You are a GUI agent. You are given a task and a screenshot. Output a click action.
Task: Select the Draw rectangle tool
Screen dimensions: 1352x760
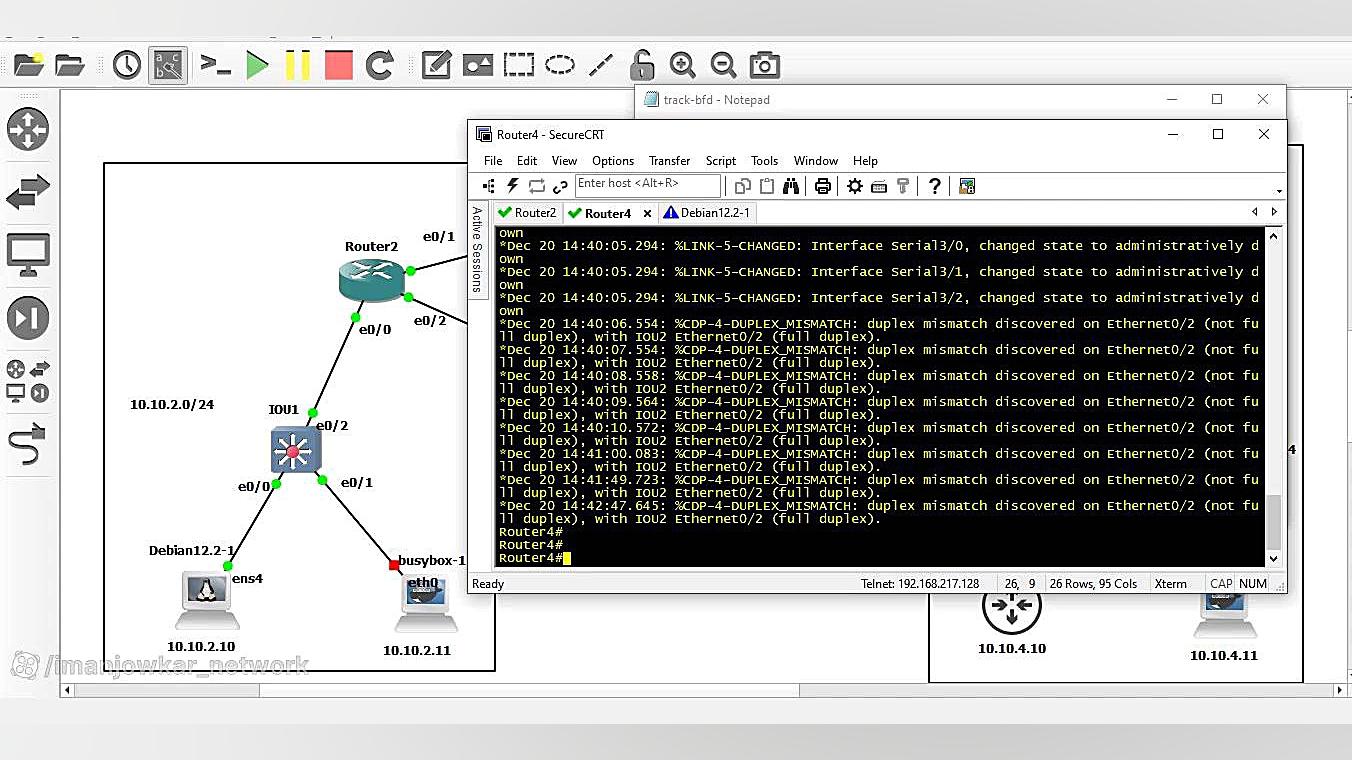(519, 65)
